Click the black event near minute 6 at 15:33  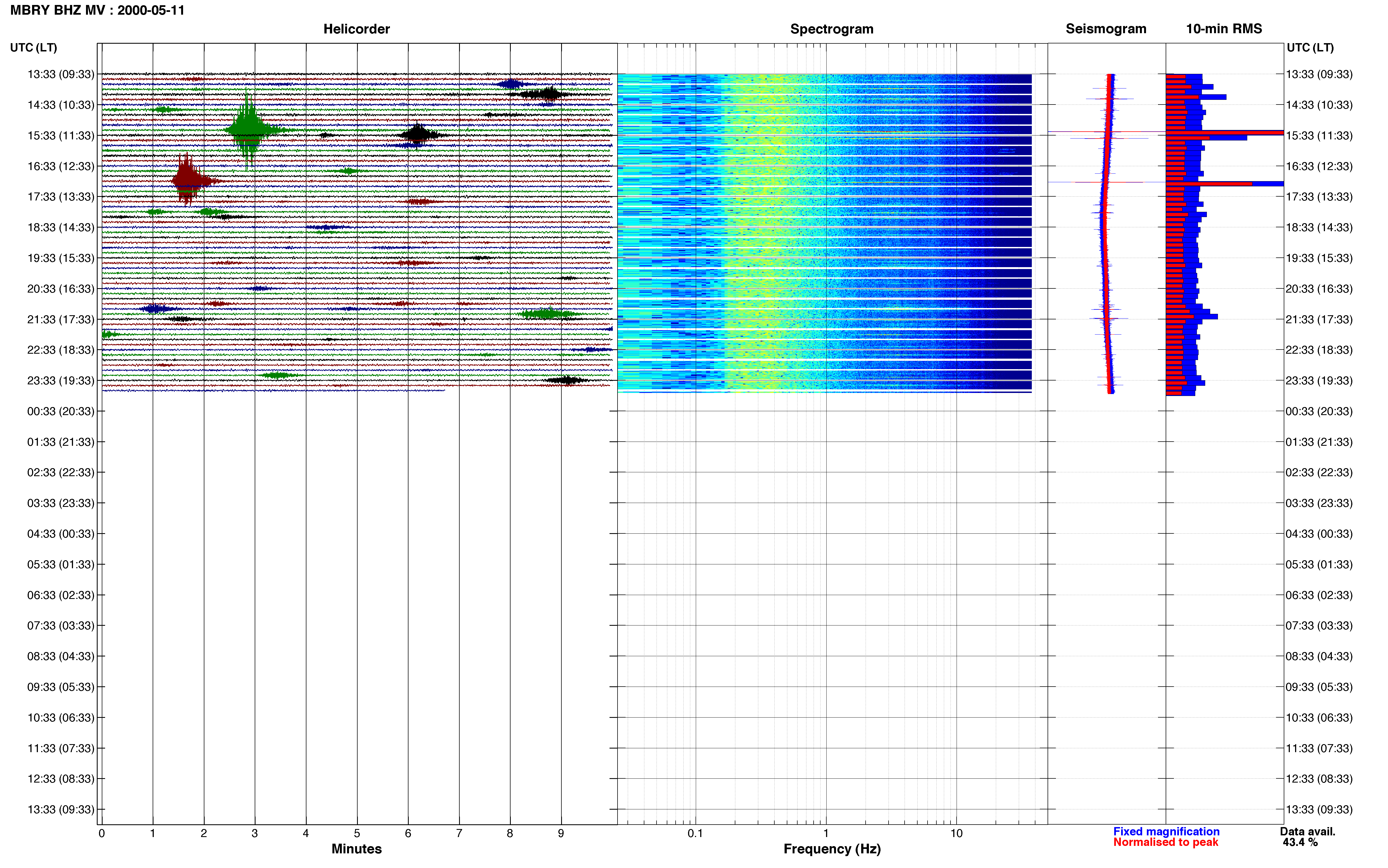pos(418,134)
